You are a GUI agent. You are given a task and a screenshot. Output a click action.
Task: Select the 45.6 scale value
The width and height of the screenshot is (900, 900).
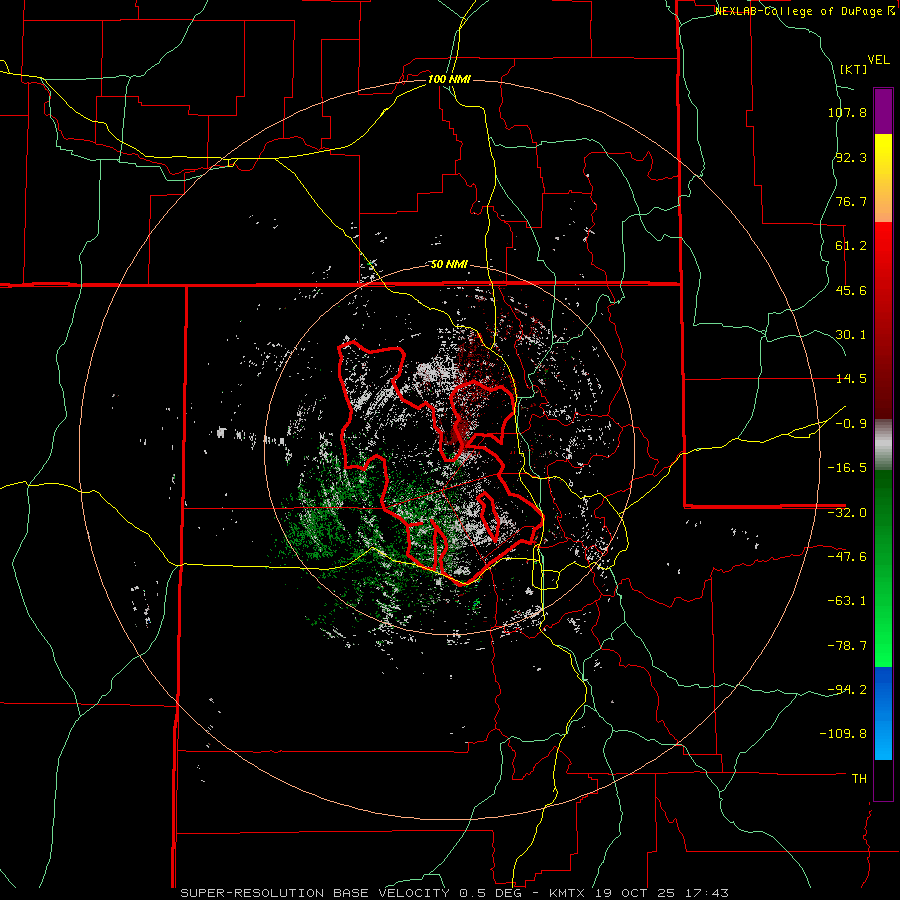point(851,290)
